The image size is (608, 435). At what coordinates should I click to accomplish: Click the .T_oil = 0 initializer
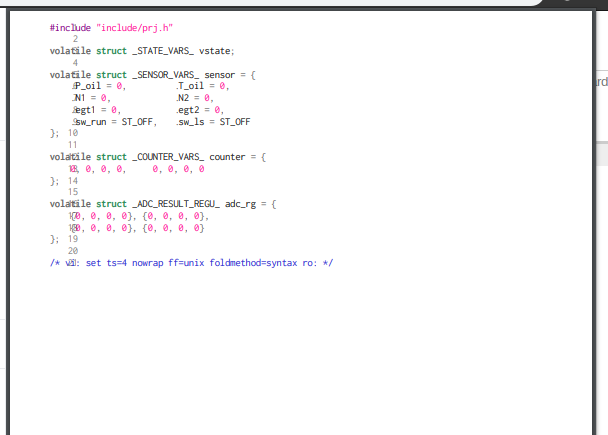pos(200,86)
